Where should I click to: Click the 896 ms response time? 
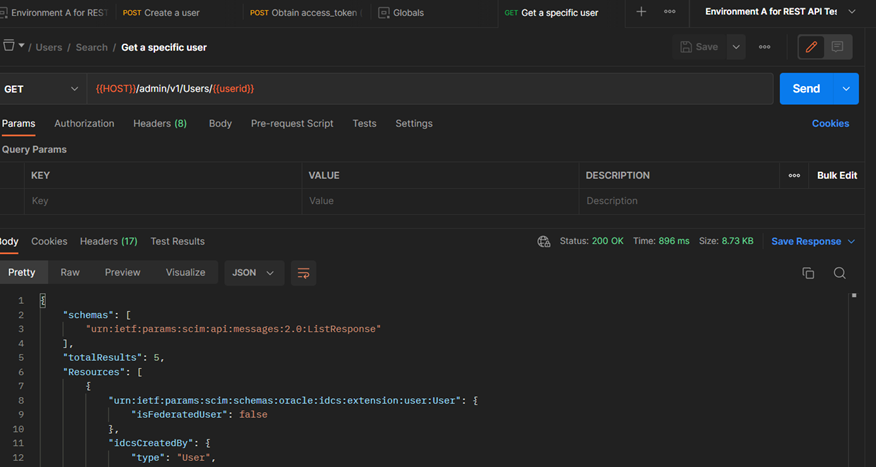[x=674, y=241]
